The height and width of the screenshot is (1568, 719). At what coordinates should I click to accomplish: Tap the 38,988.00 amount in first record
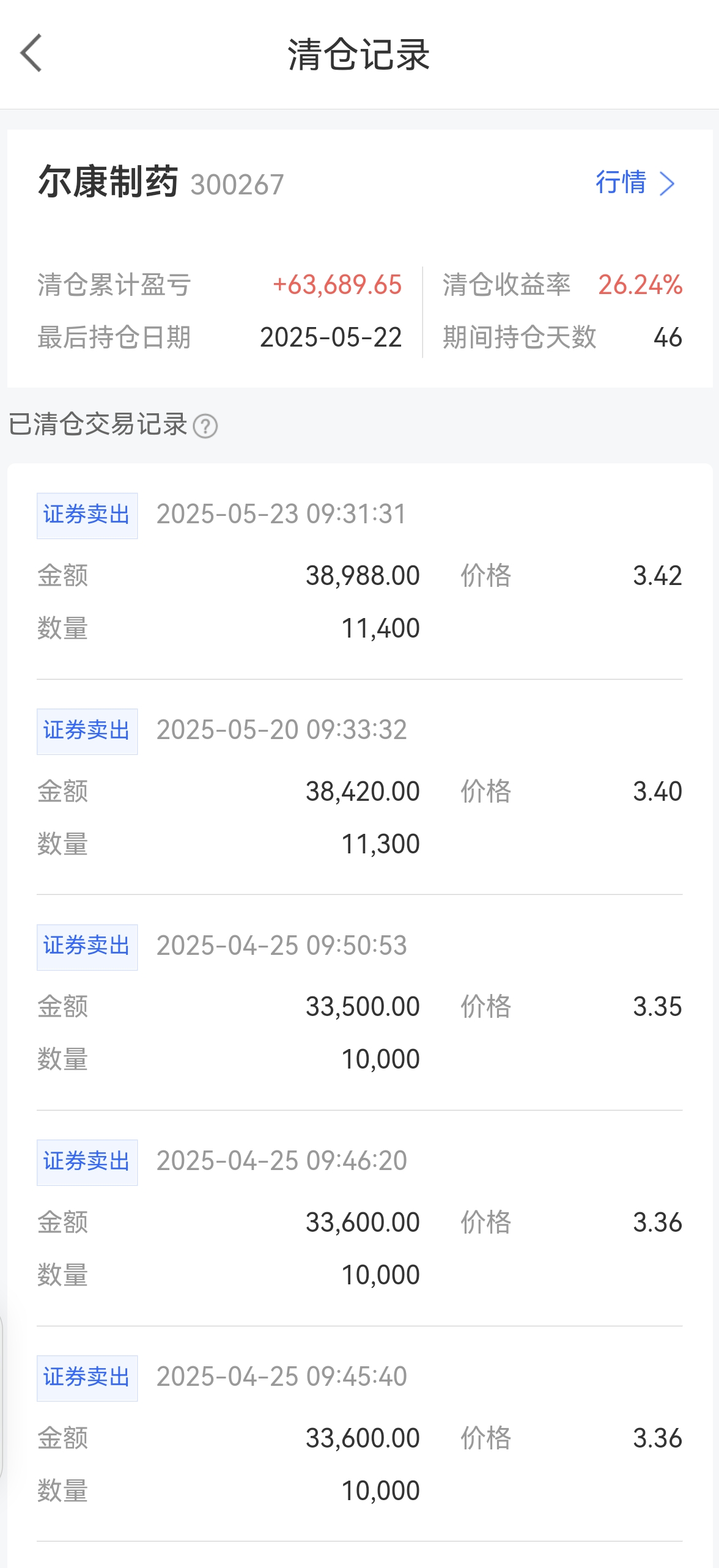[363, 576]
